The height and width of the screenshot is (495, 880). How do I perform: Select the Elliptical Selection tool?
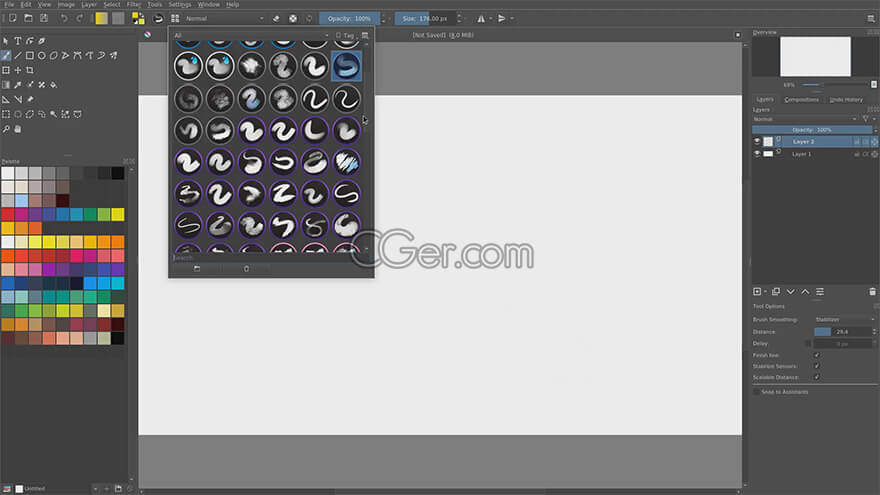(x=18, y=114)
